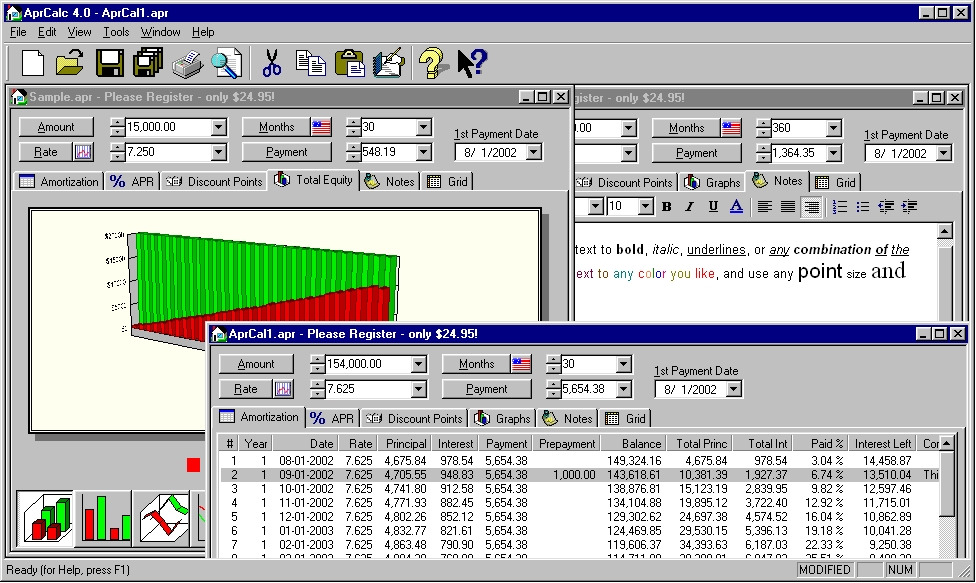Image resolution: width=976 pixels, height=583 pixels.
Task: Open Rate dropdown showing 7.625
Action: (419, 389)
